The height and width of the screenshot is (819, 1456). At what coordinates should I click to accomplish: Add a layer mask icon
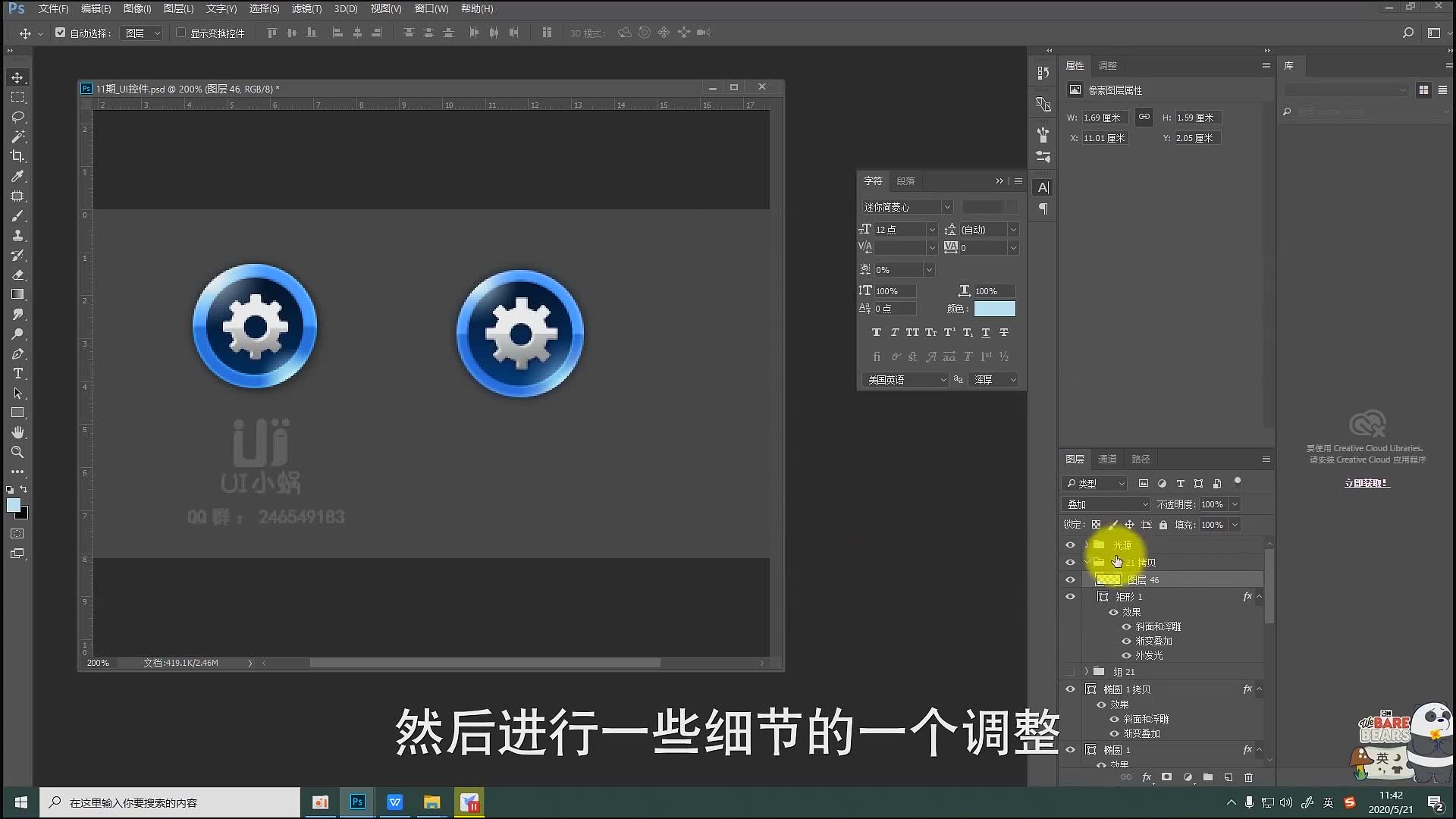click(x=1167, y=777)
